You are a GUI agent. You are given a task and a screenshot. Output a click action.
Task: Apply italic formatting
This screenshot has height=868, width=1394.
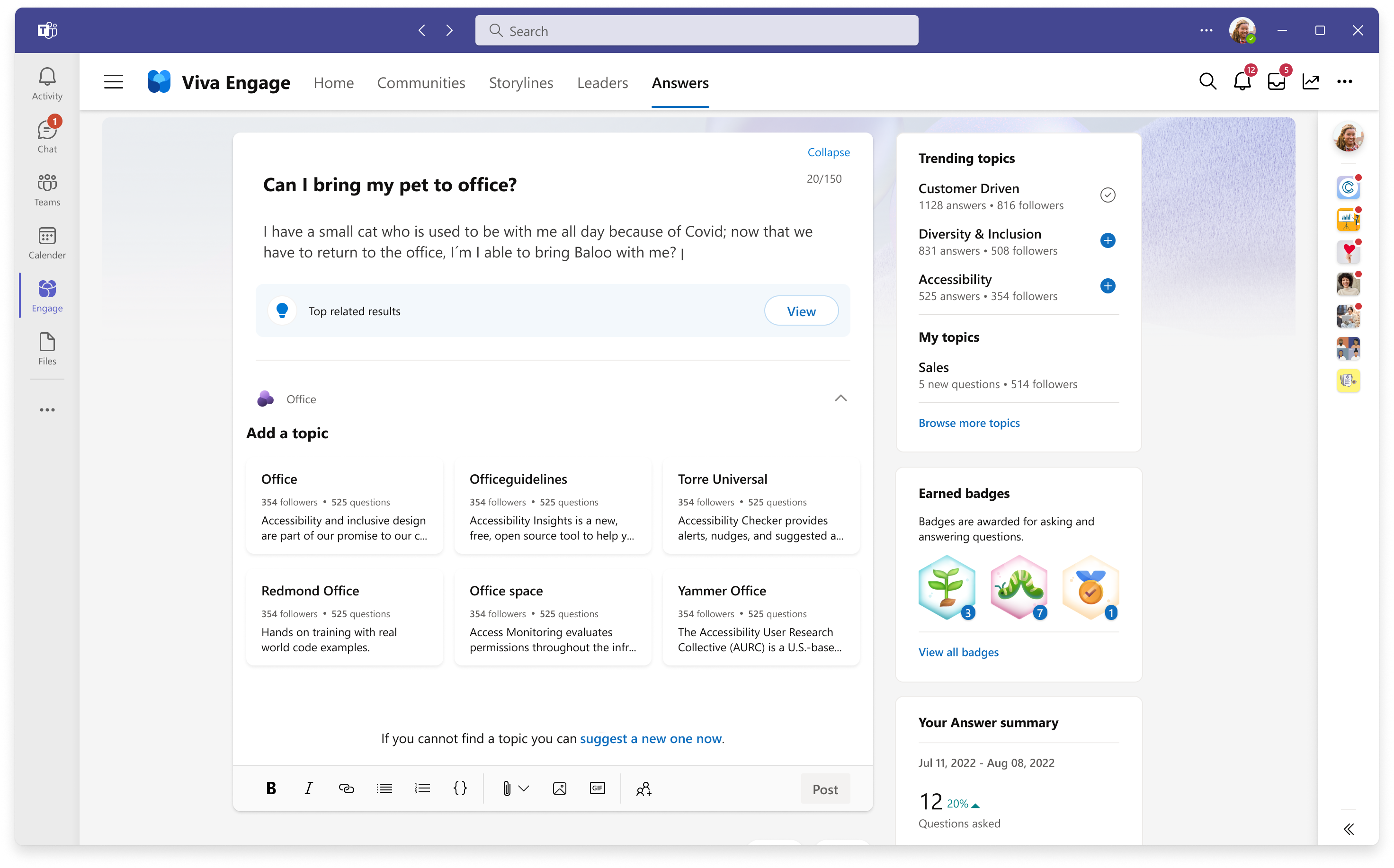point(308,788)
